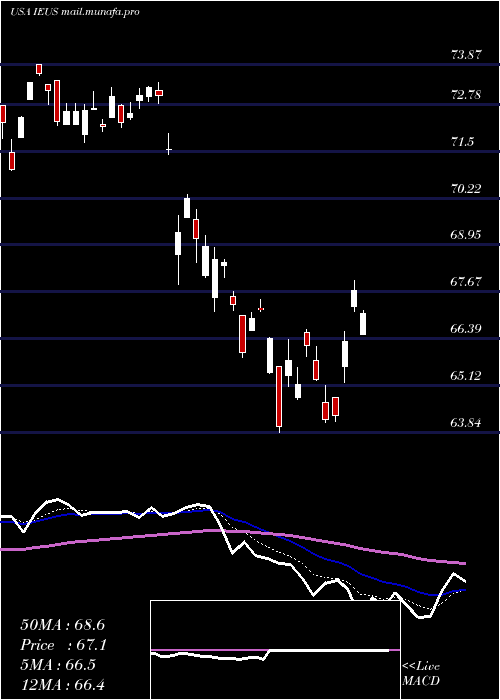Viewport: 500px width, 700px height.
Task: Click the '12MA : 66.4' readout
Action: (x=62, y=684)
